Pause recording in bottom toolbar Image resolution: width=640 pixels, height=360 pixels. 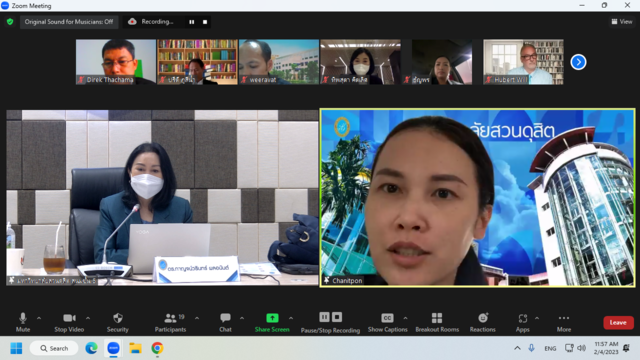[324, 317]
